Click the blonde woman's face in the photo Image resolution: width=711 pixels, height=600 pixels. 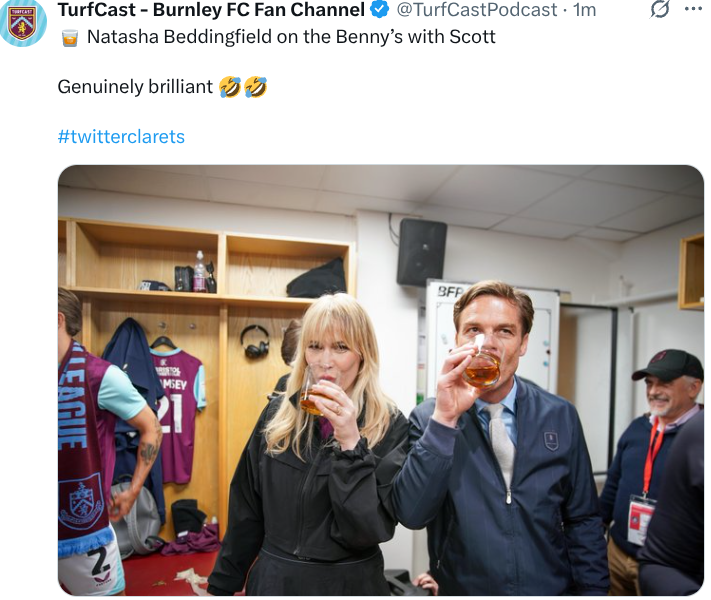(337, 350)
